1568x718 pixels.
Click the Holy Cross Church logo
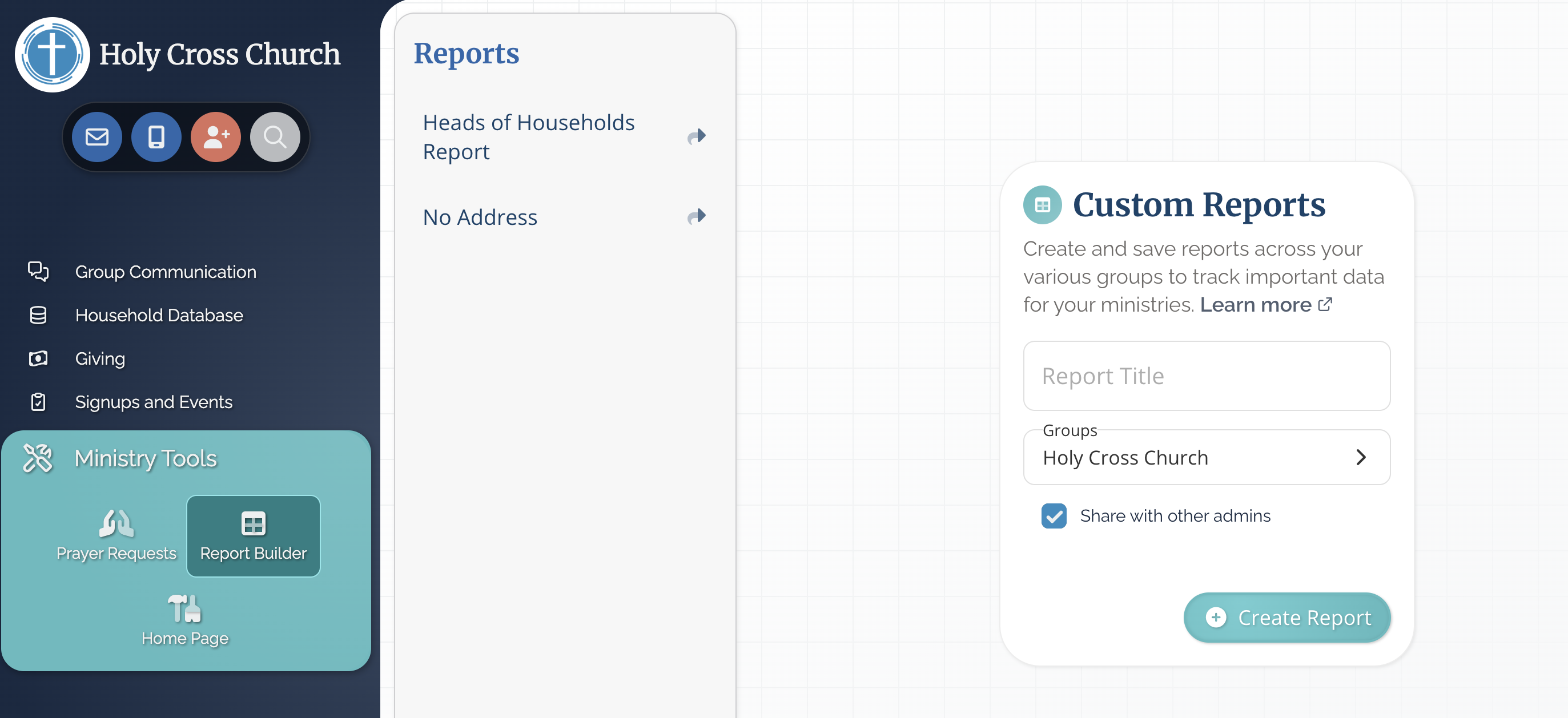(53, 55)
